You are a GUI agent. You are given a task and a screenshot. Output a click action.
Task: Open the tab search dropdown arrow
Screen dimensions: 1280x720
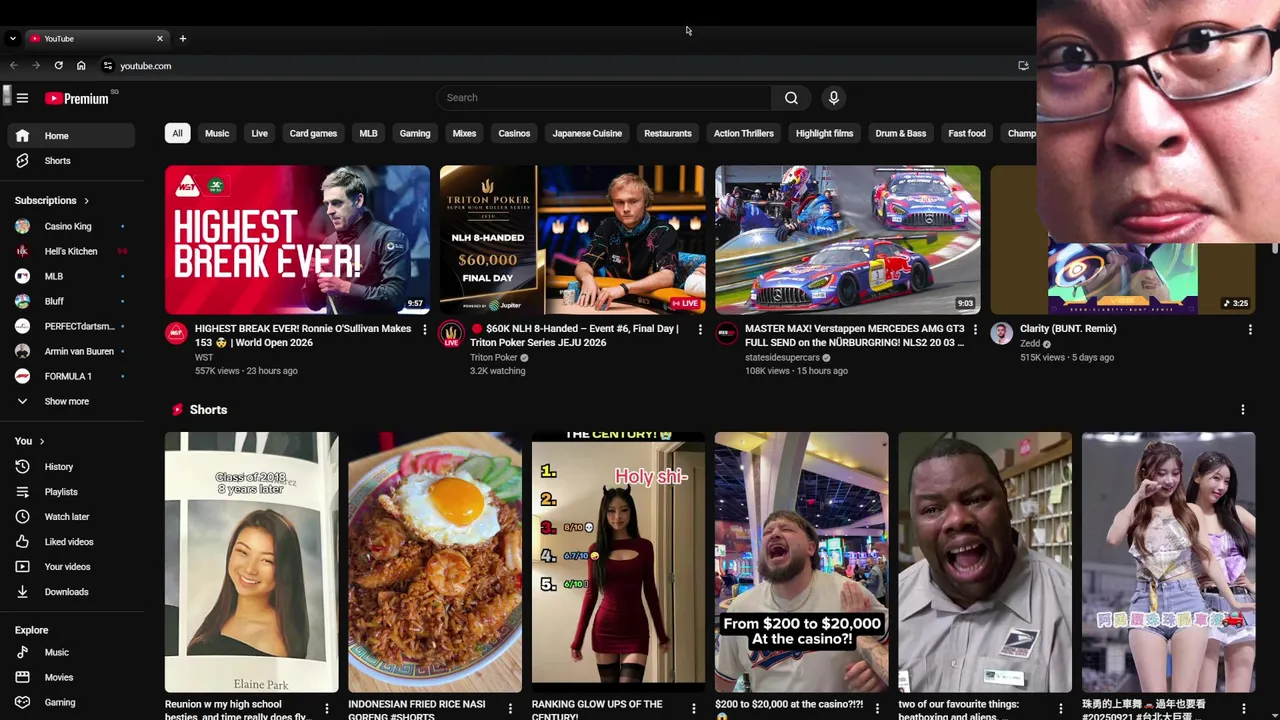[x=12, y=39]
